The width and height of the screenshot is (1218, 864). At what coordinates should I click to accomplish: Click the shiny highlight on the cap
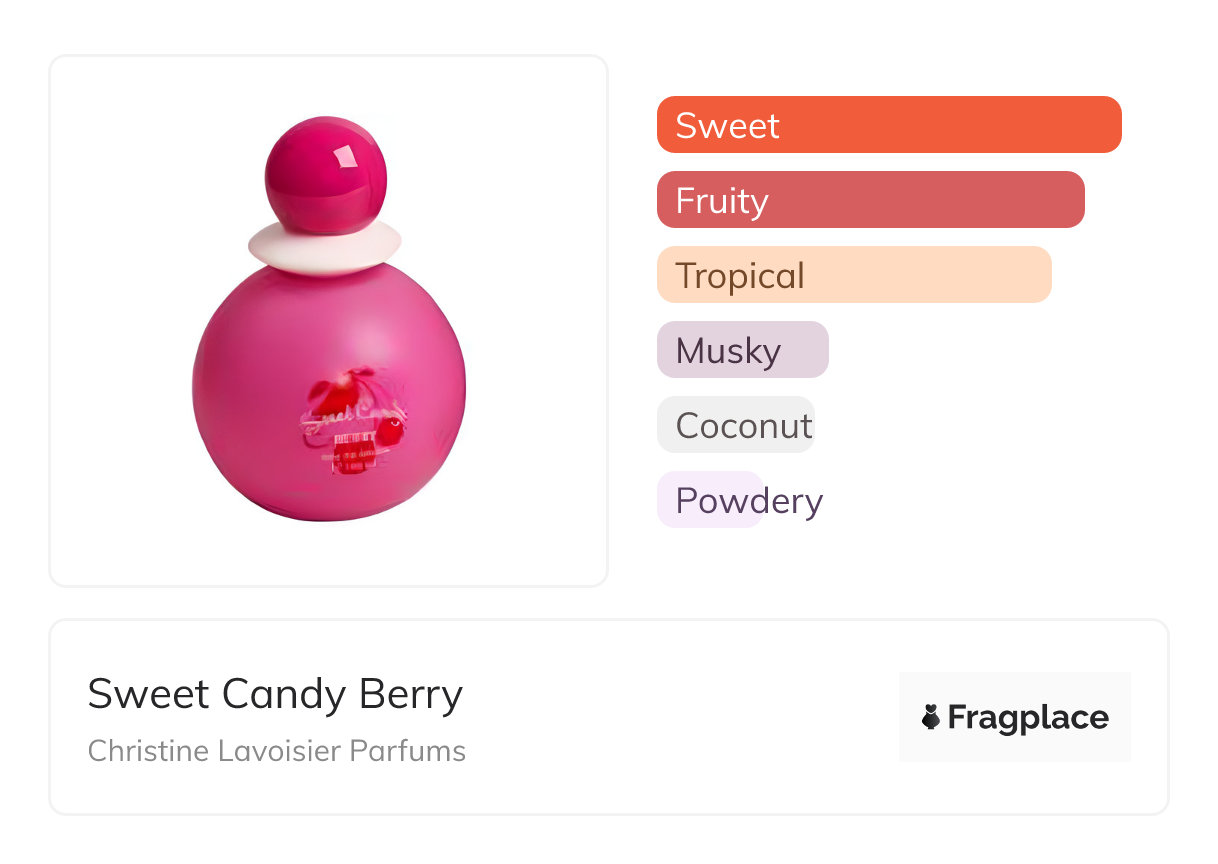coord(346,155)
